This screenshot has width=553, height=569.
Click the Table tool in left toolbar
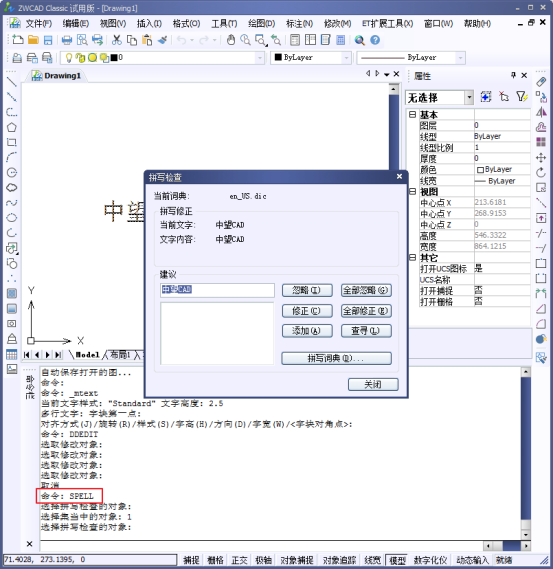[x=12, y=354]
